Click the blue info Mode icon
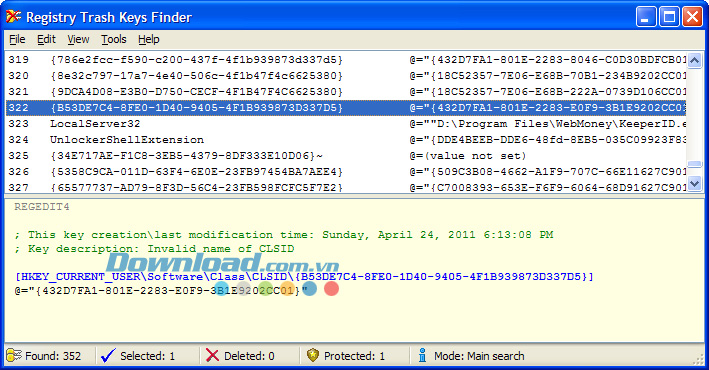 (x=422, y=355)
